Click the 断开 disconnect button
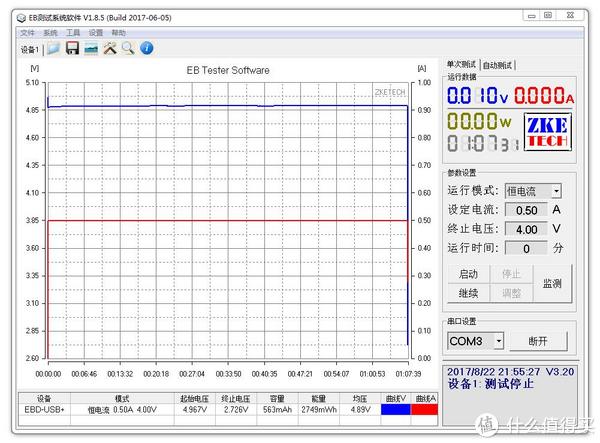Viewport: 600px width, 443px height. (538, 341)
